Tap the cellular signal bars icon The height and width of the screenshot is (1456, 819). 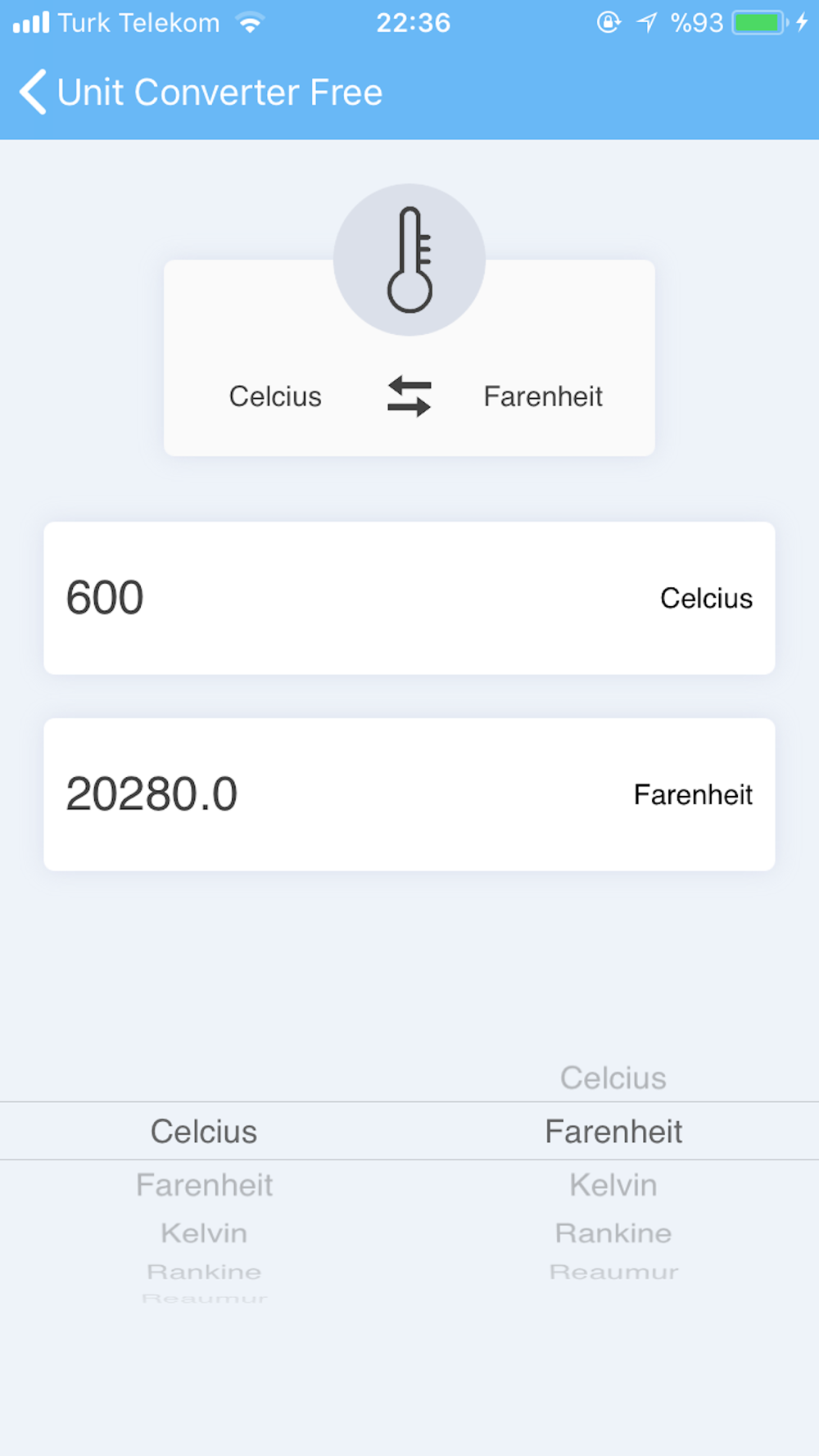(x=31, y=22)
